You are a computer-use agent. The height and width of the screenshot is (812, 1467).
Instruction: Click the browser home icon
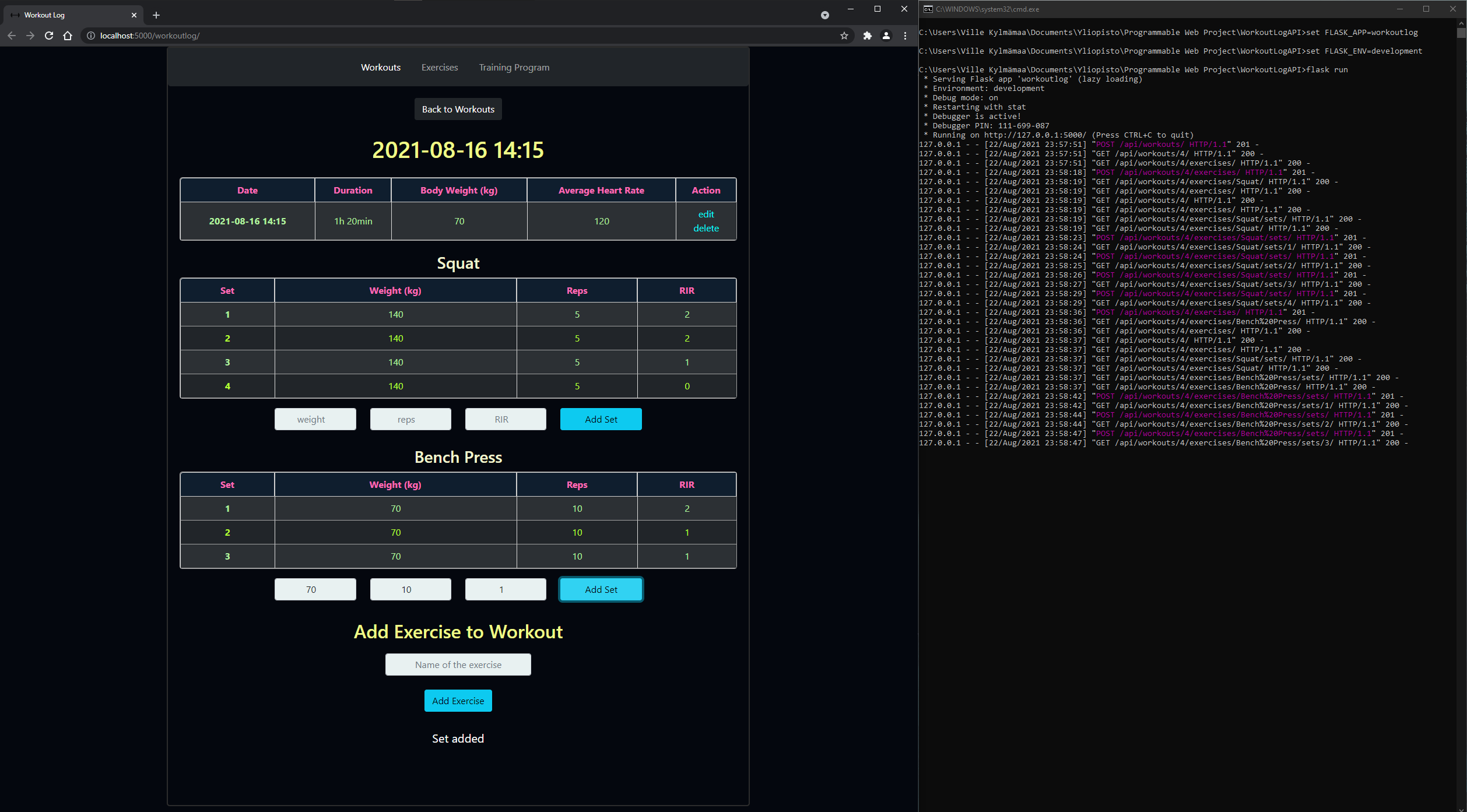[68, 36]
